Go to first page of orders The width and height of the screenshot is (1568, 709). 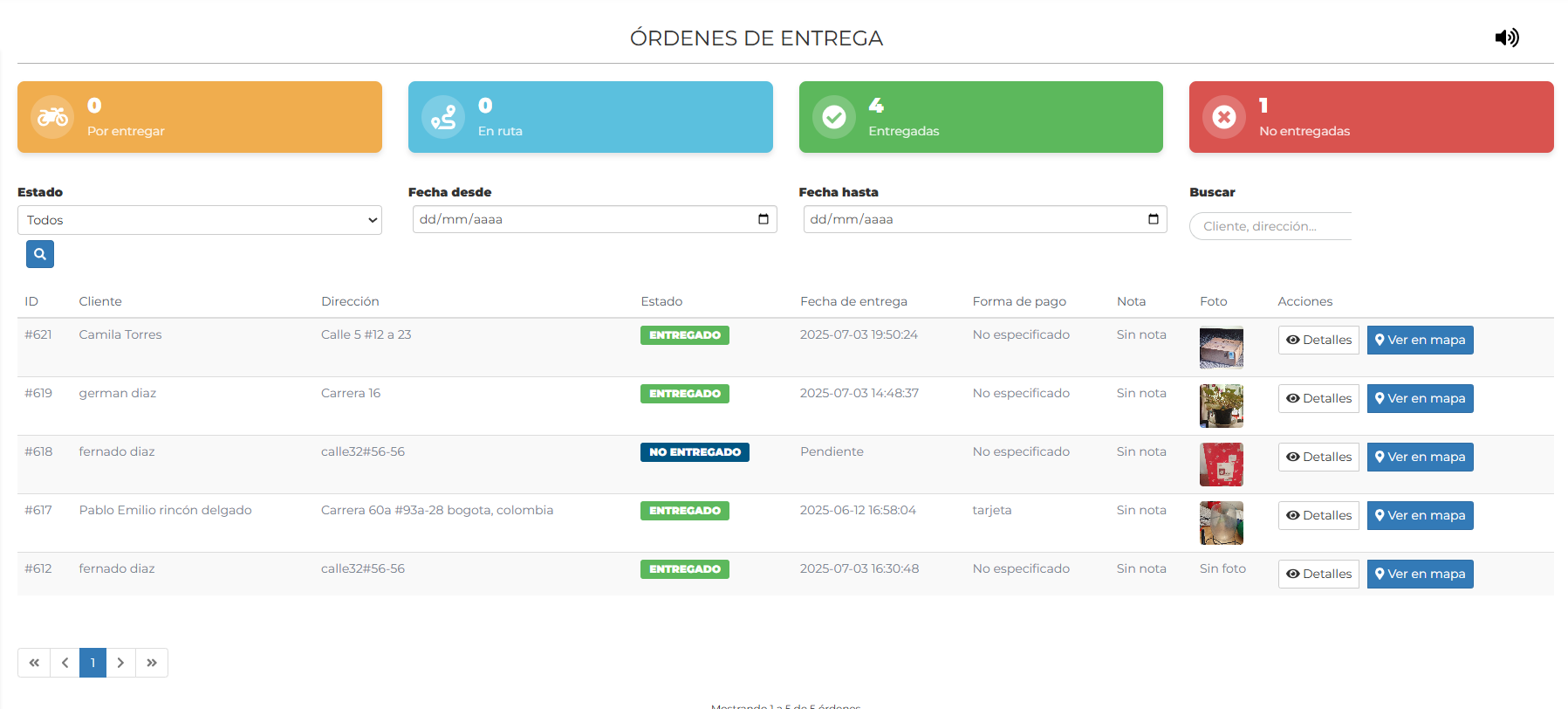point(34,663)
